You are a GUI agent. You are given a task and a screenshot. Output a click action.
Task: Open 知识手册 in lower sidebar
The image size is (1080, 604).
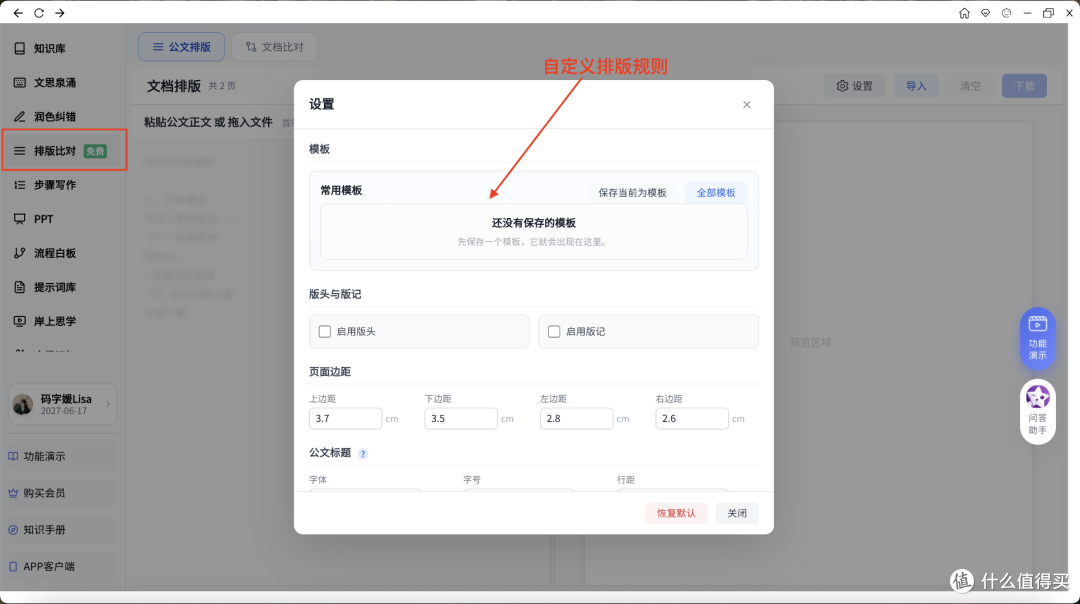pos(61,530)
